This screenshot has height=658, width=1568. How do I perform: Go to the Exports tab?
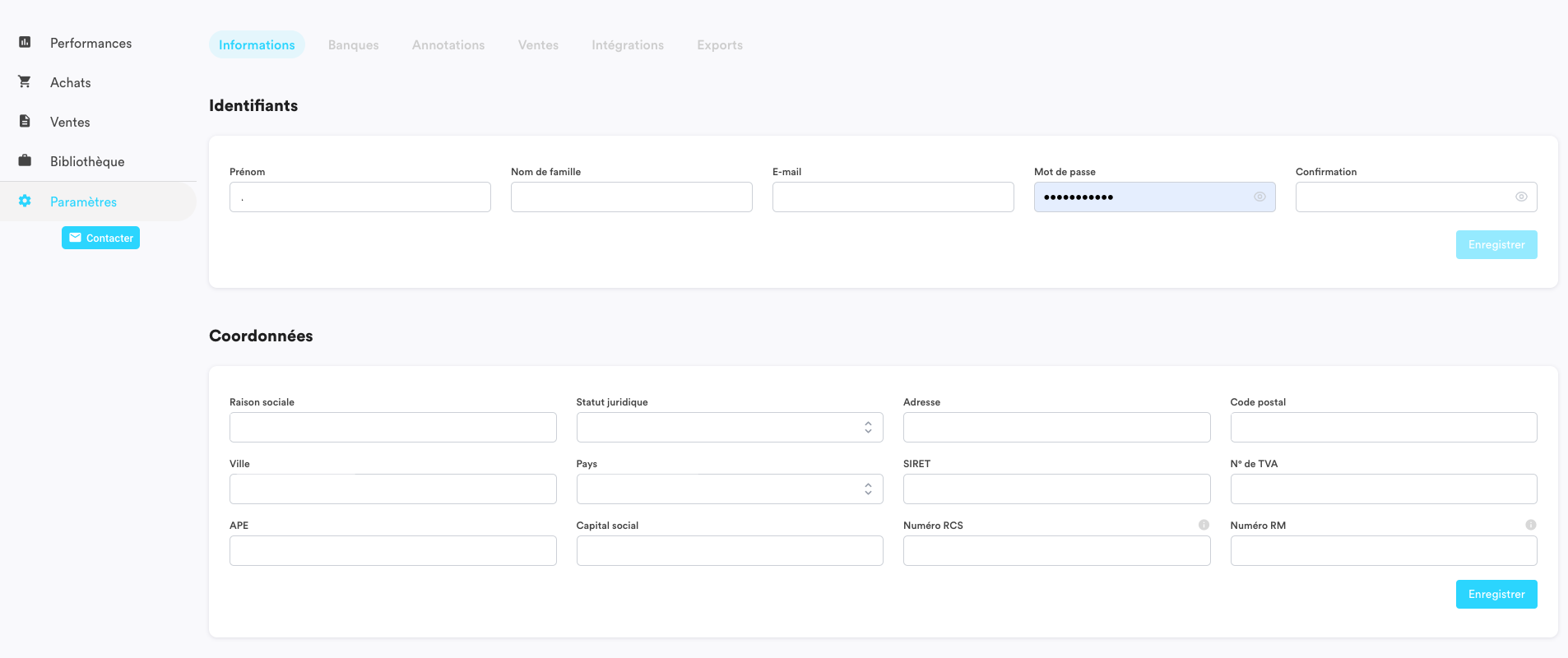point(720,44)
